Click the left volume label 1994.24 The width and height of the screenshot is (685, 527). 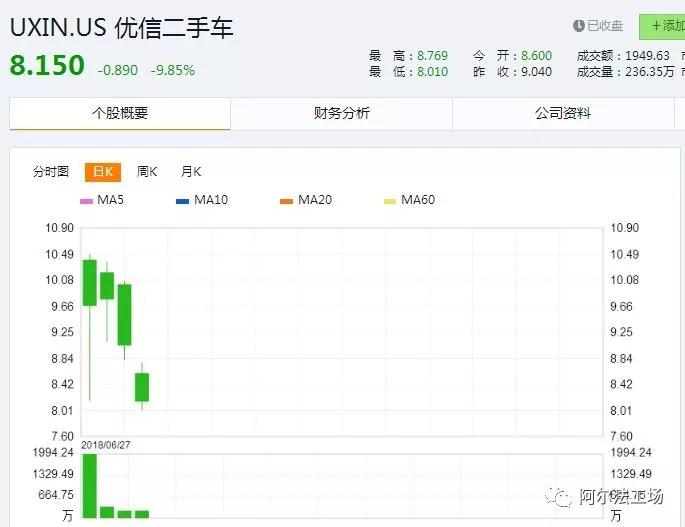click(x=53, y=452)
